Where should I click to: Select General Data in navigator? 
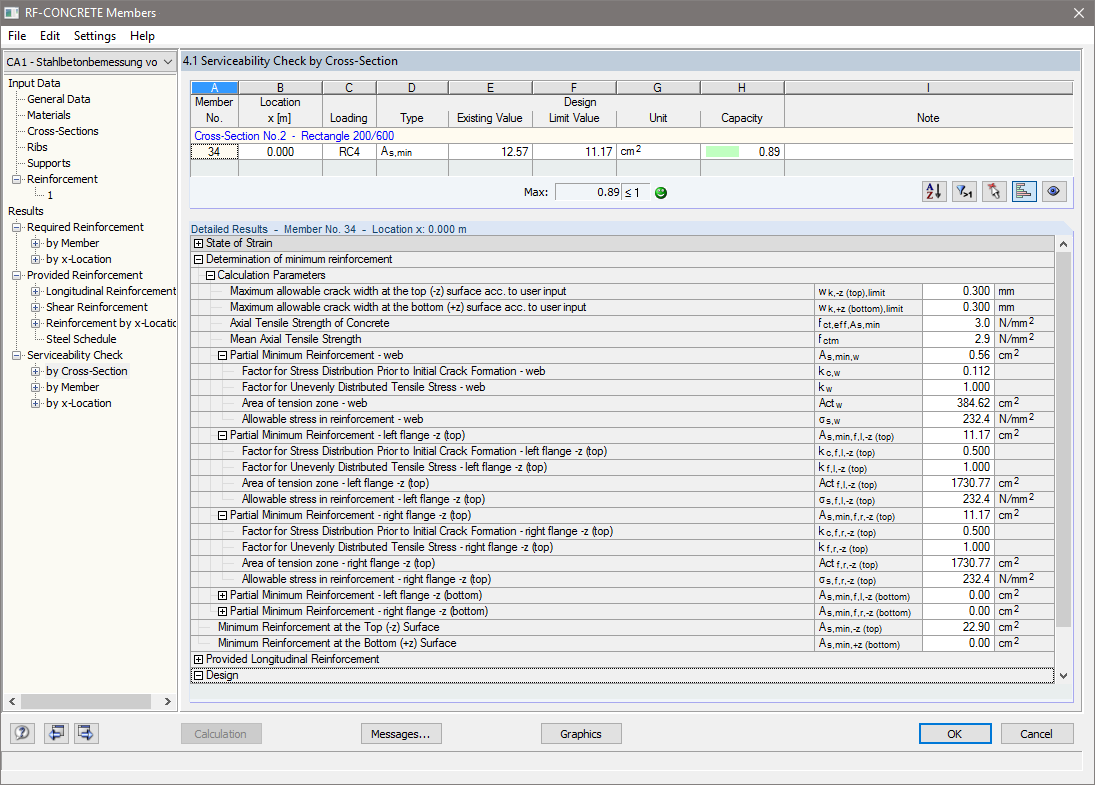59,99
